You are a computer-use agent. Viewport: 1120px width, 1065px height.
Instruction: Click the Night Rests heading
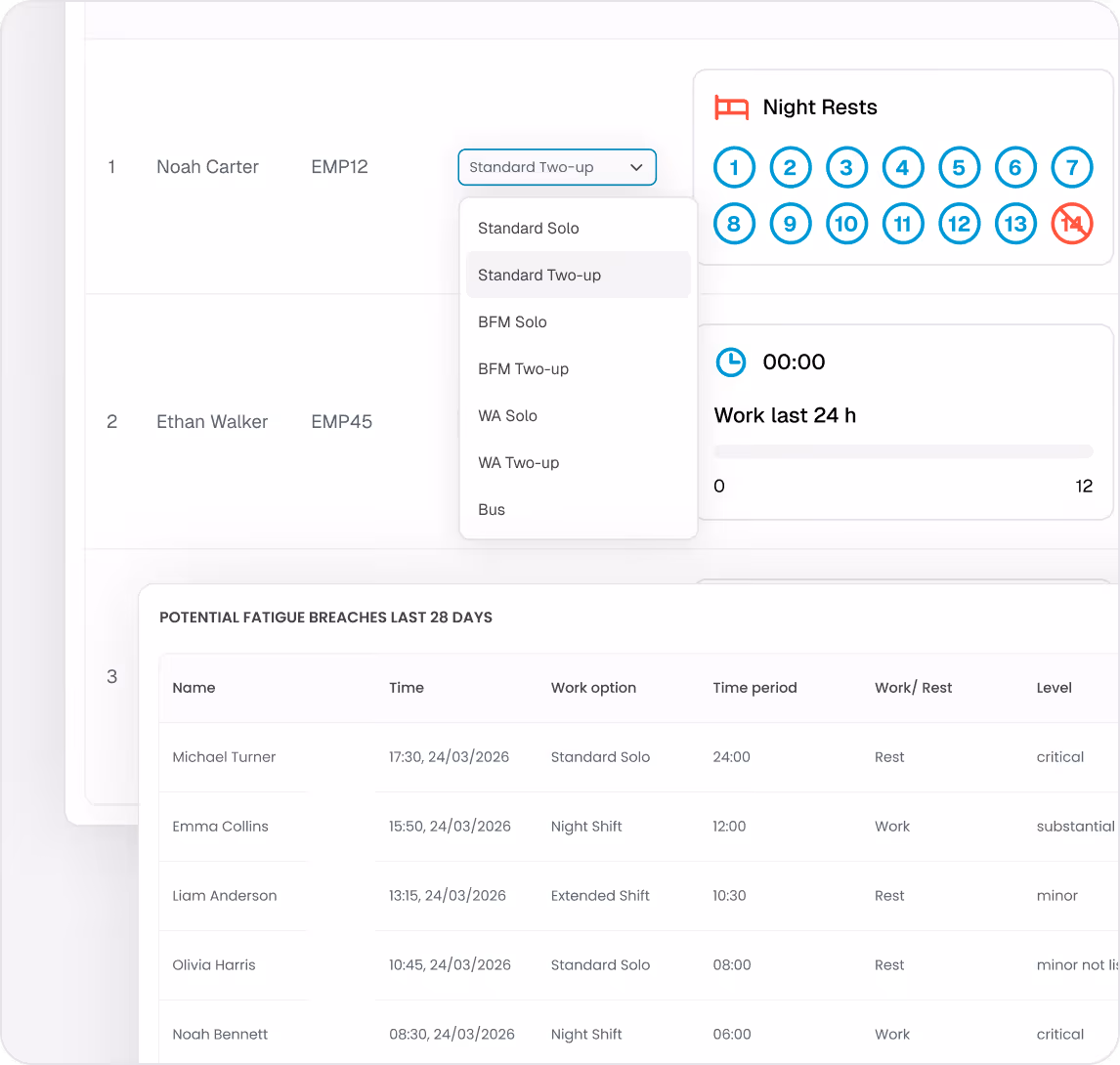[x=820, y=107]
